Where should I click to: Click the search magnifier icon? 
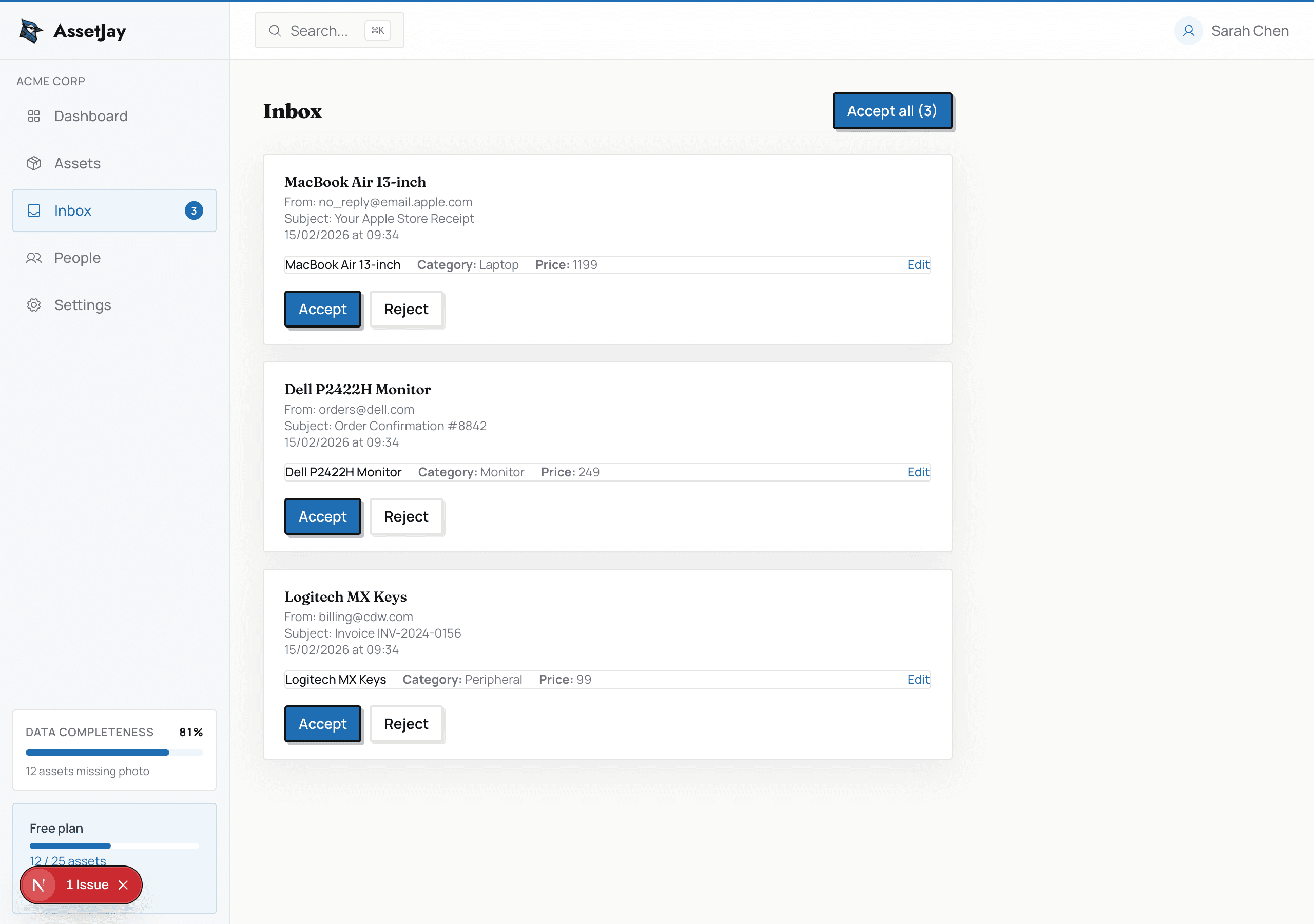click(x=275, y=30)
